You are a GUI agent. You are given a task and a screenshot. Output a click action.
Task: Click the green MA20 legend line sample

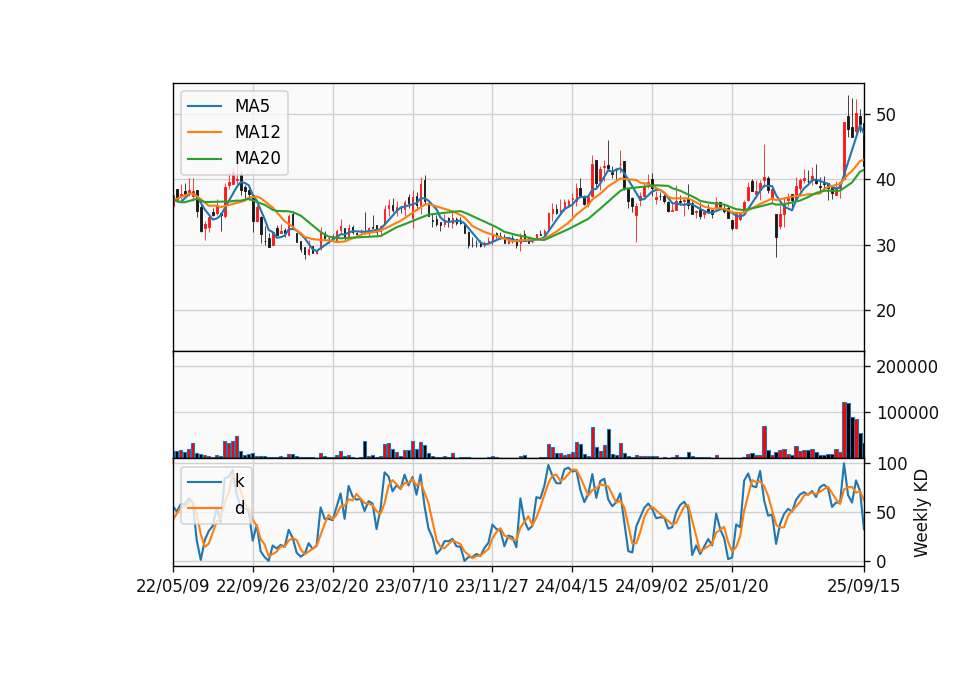tap(204, 159)
